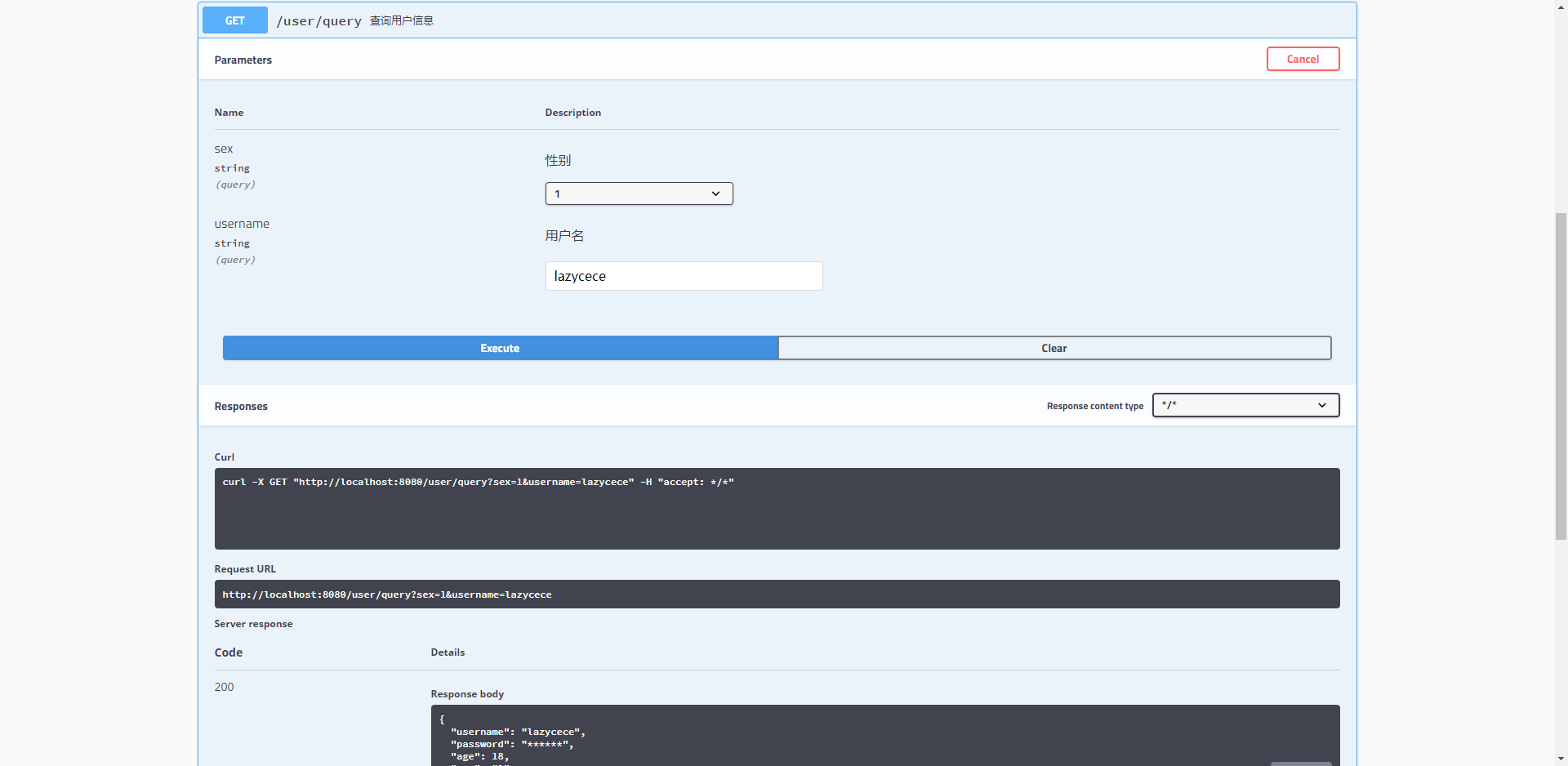Open the Response content type dropdown

tap(1245, 405)
